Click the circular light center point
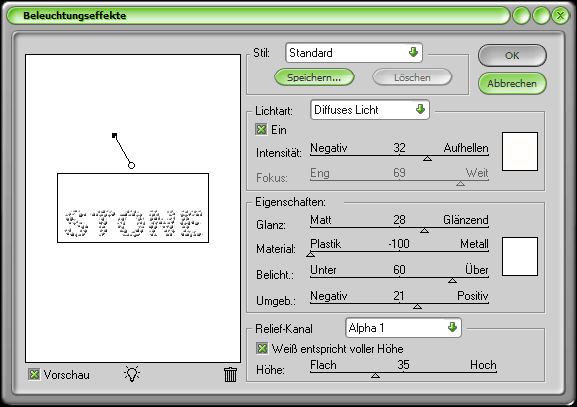This screenshot has width=577, height=407. 131,165
